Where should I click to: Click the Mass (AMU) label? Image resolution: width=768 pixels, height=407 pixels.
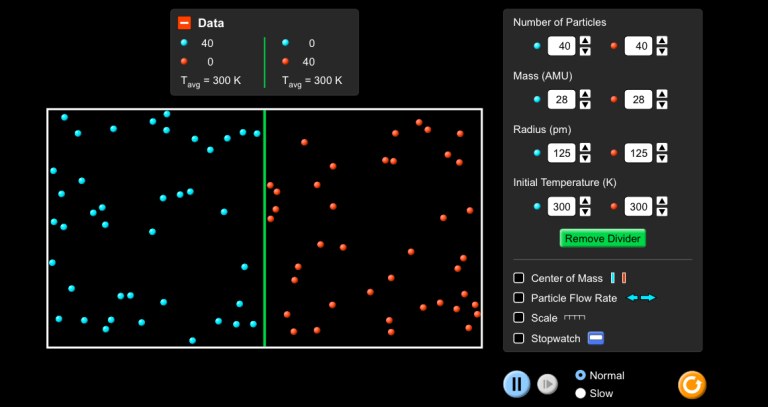[543, 76]
